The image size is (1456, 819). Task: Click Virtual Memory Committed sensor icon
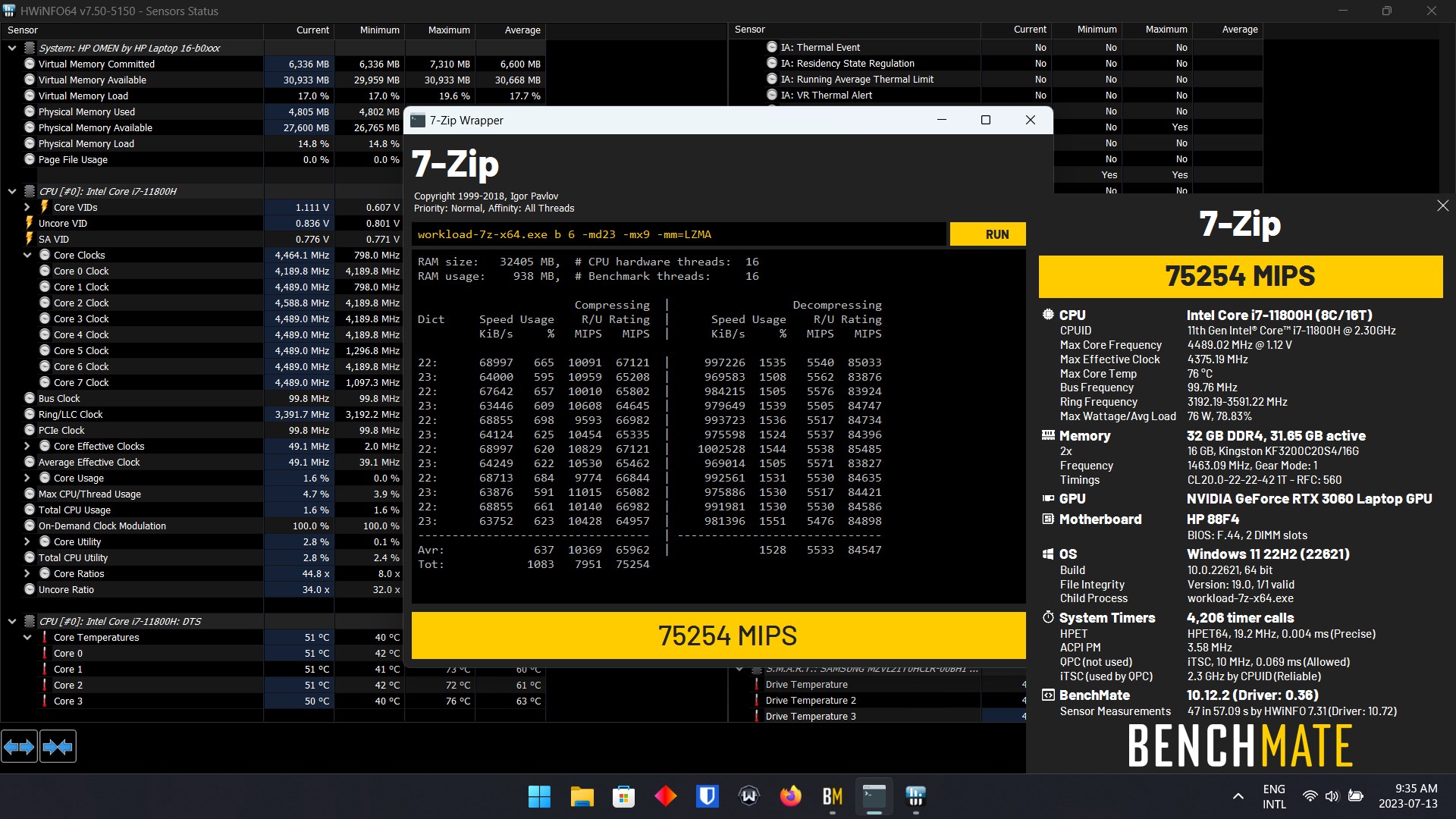point(30,64)
